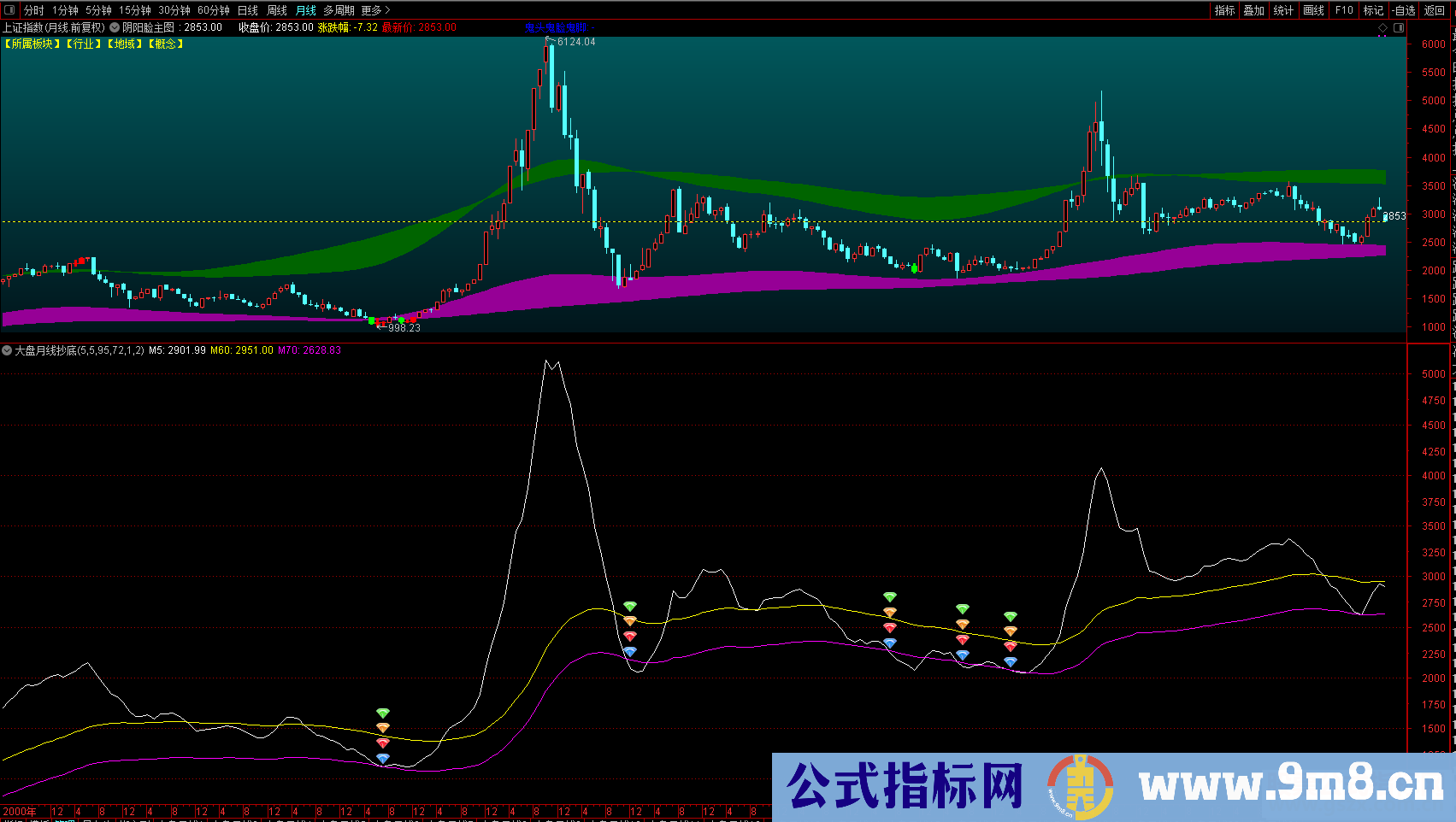Select the 5分钟 period tab
1456x822 pixels.
[98, 10]
